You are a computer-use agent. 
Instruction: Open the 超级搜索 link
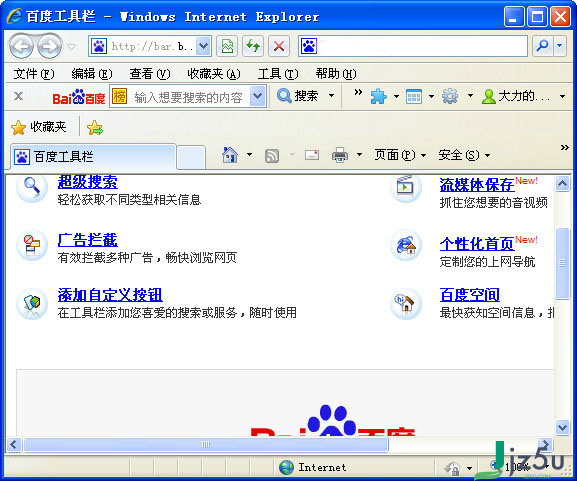pos(88,182)
